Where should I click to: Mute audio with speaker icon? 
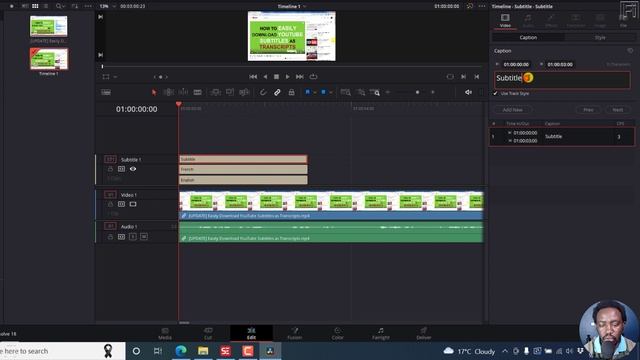[x=468, y=92]
